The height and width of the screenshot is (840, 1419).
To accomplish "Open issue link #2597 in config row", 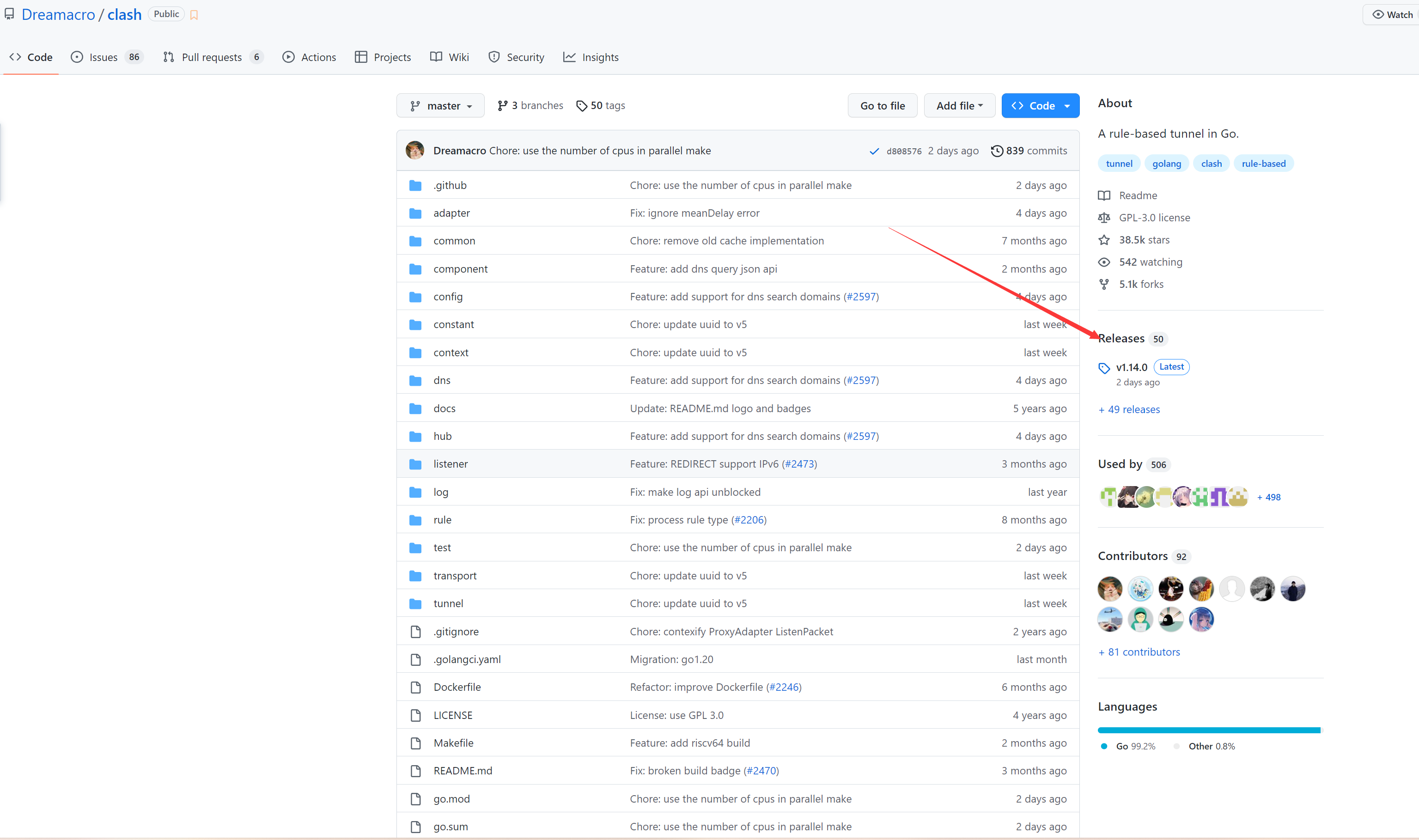I will (861, 297).
